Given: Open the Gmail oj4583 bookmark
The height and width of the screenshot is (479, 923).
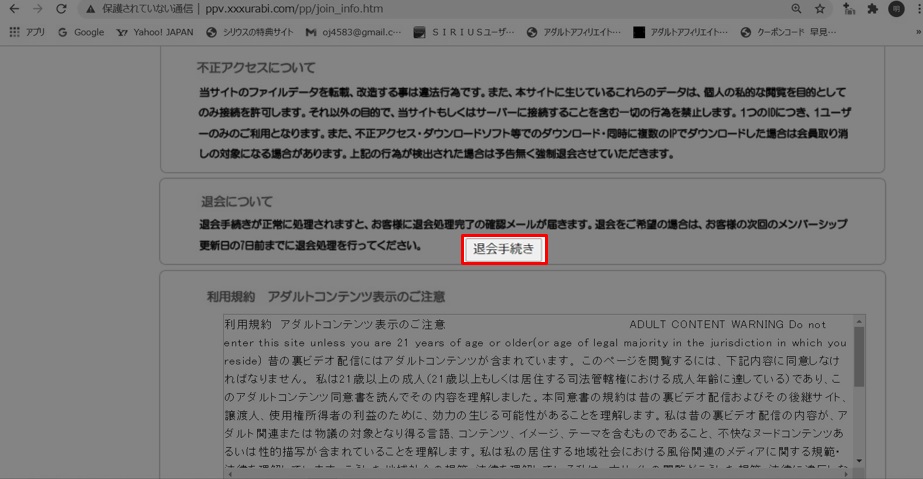Looking at the screenshot, I should pos(353,32).
